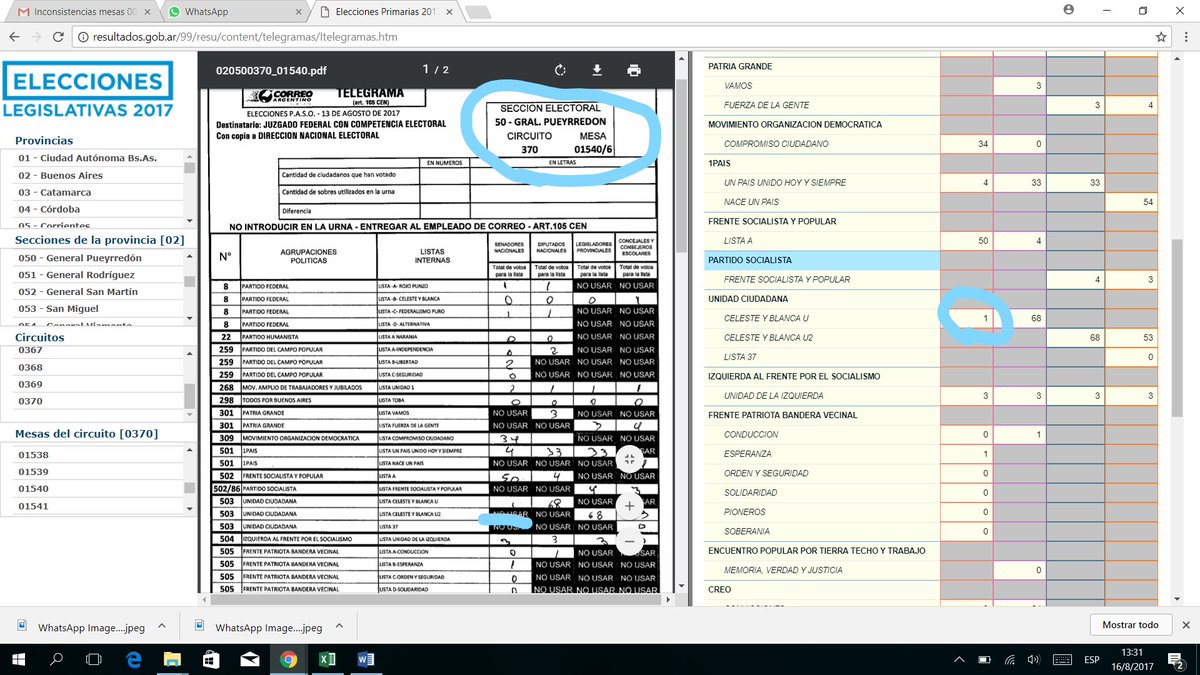Viewport: 1200px width, 675px height.
Task: Open the clock showing 13:31
Action: click(1133, 652)
